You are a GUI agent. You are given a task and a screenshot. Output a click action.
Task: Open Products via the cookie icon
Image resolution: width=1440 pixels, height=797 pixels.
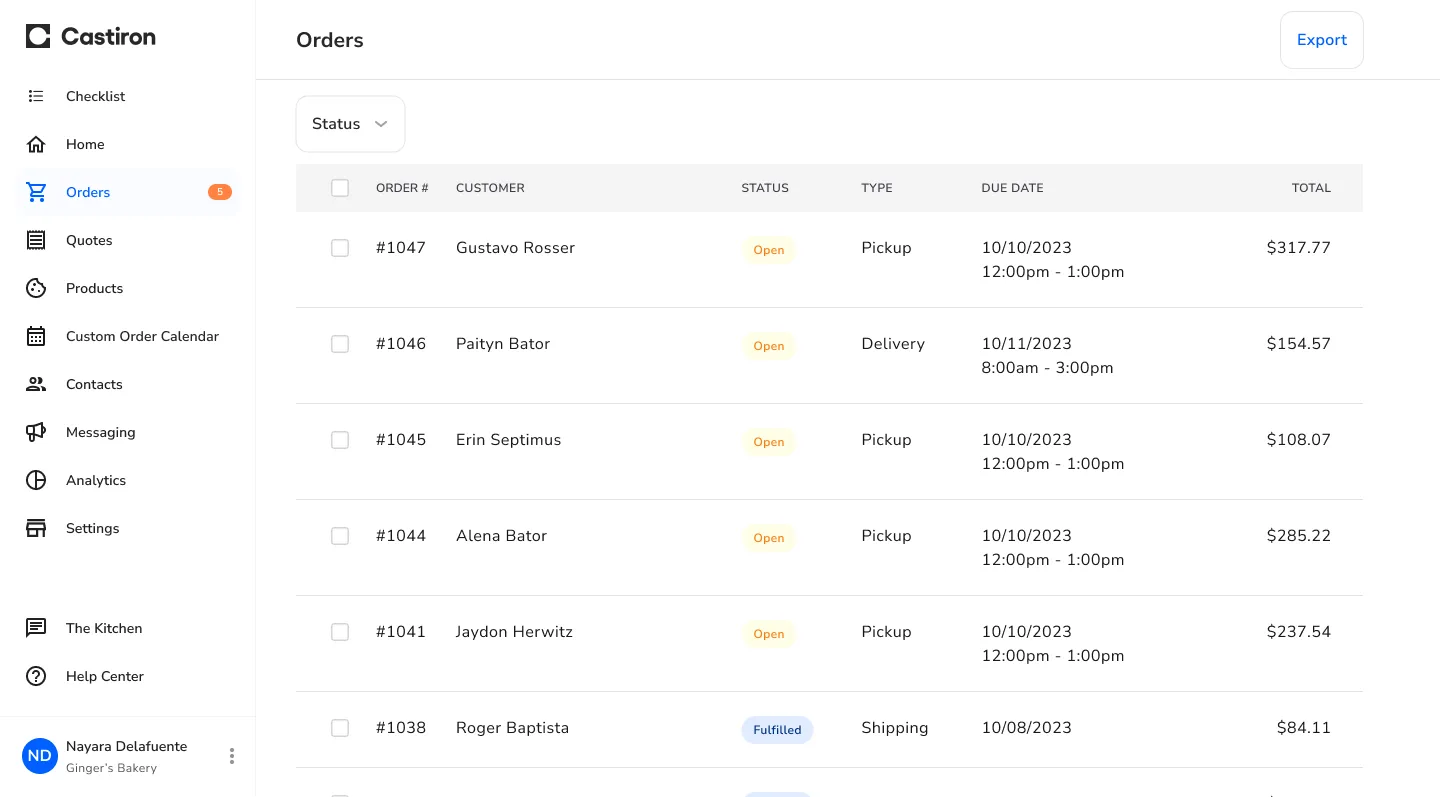tap(36, 288)
